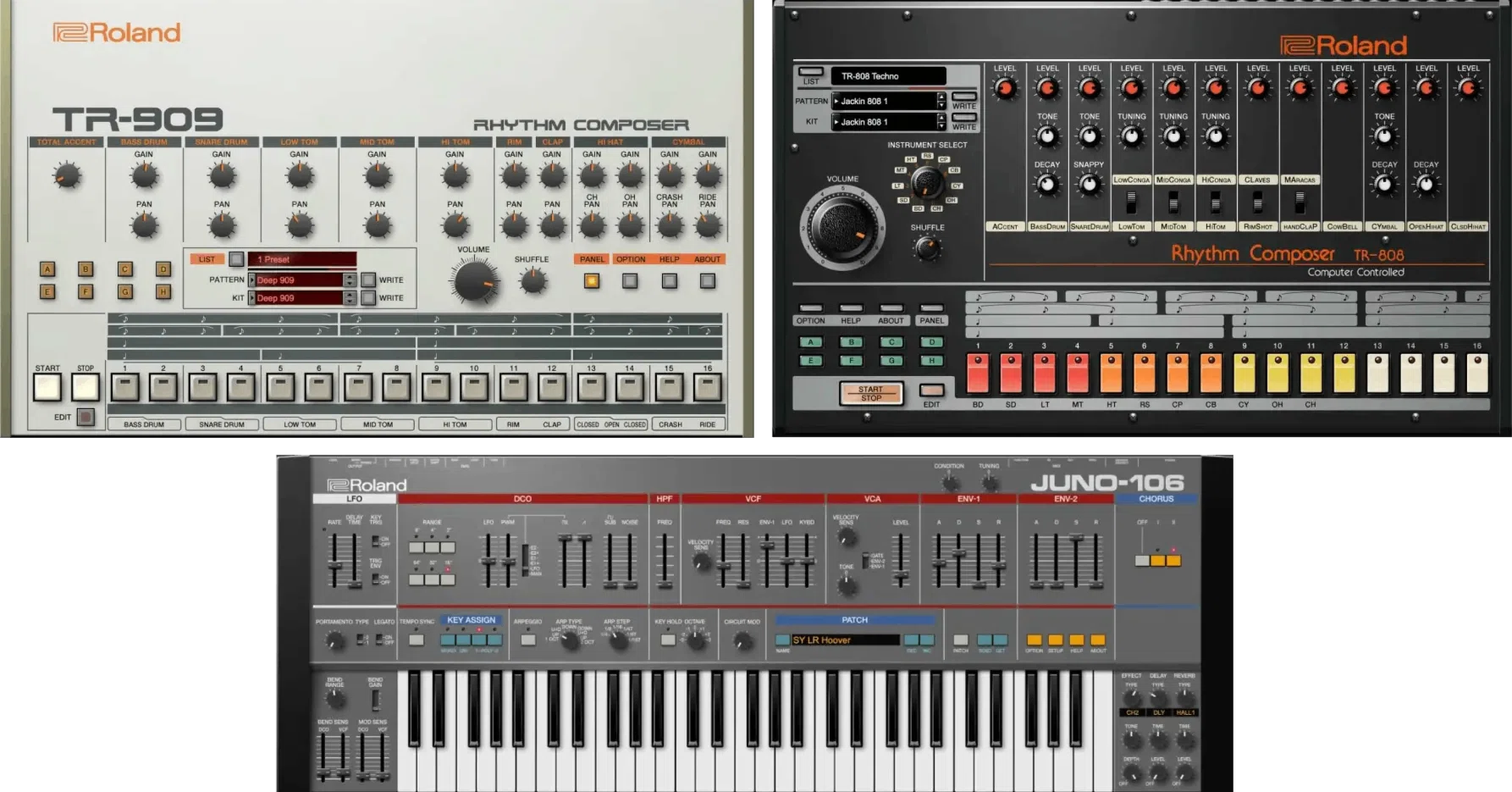1512x792 pixels.
Task: Adjust the TR-909 Crash pan knob
Action: pos(669,225)
